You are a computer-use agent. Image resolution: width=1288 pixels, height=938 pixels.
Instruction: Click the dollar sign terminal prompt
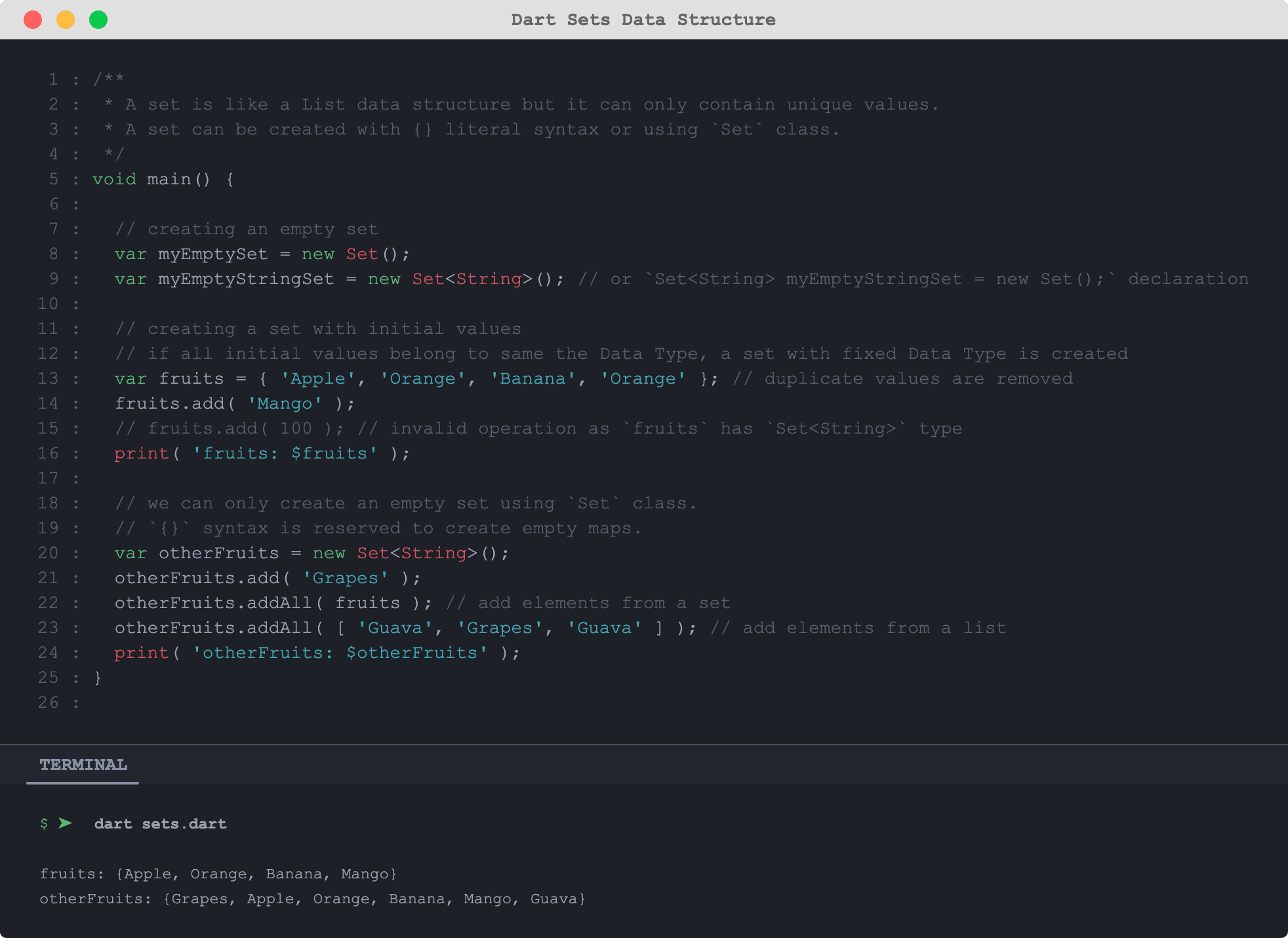(44, 824)
